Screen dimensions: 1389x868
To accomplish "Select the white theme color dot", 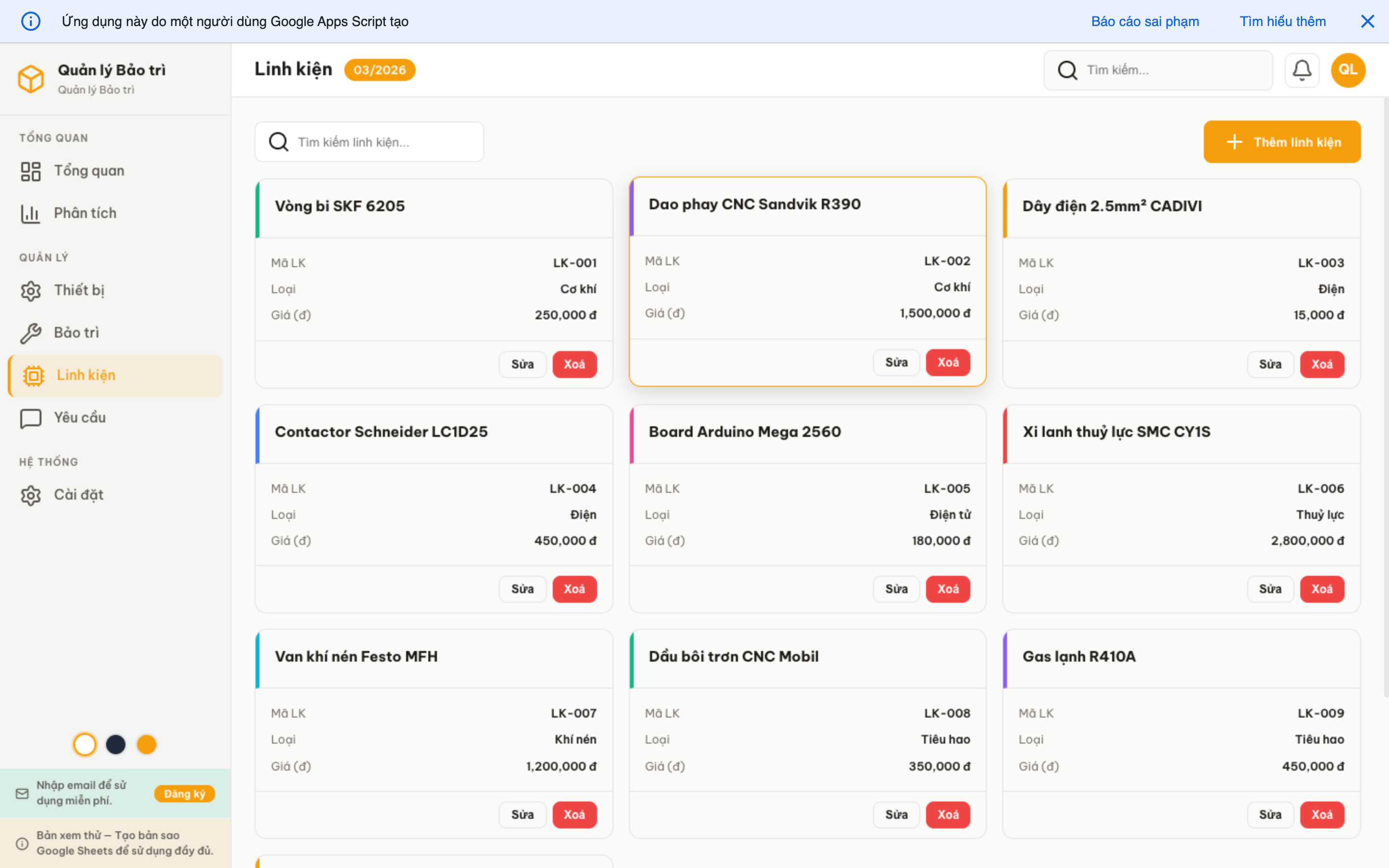I will coord(85,745).
